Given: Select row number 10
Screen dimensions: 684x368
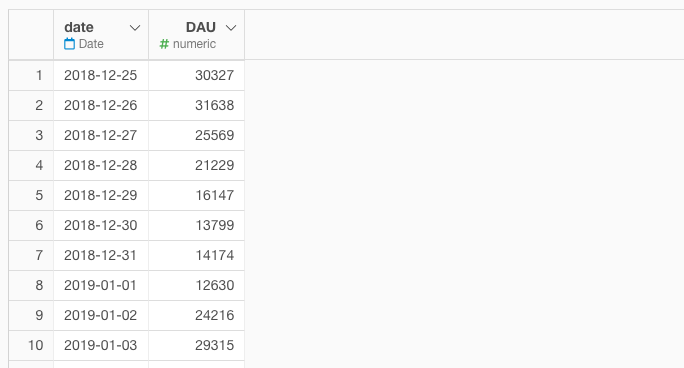Looking at the screenshot, I should (31, 345).
